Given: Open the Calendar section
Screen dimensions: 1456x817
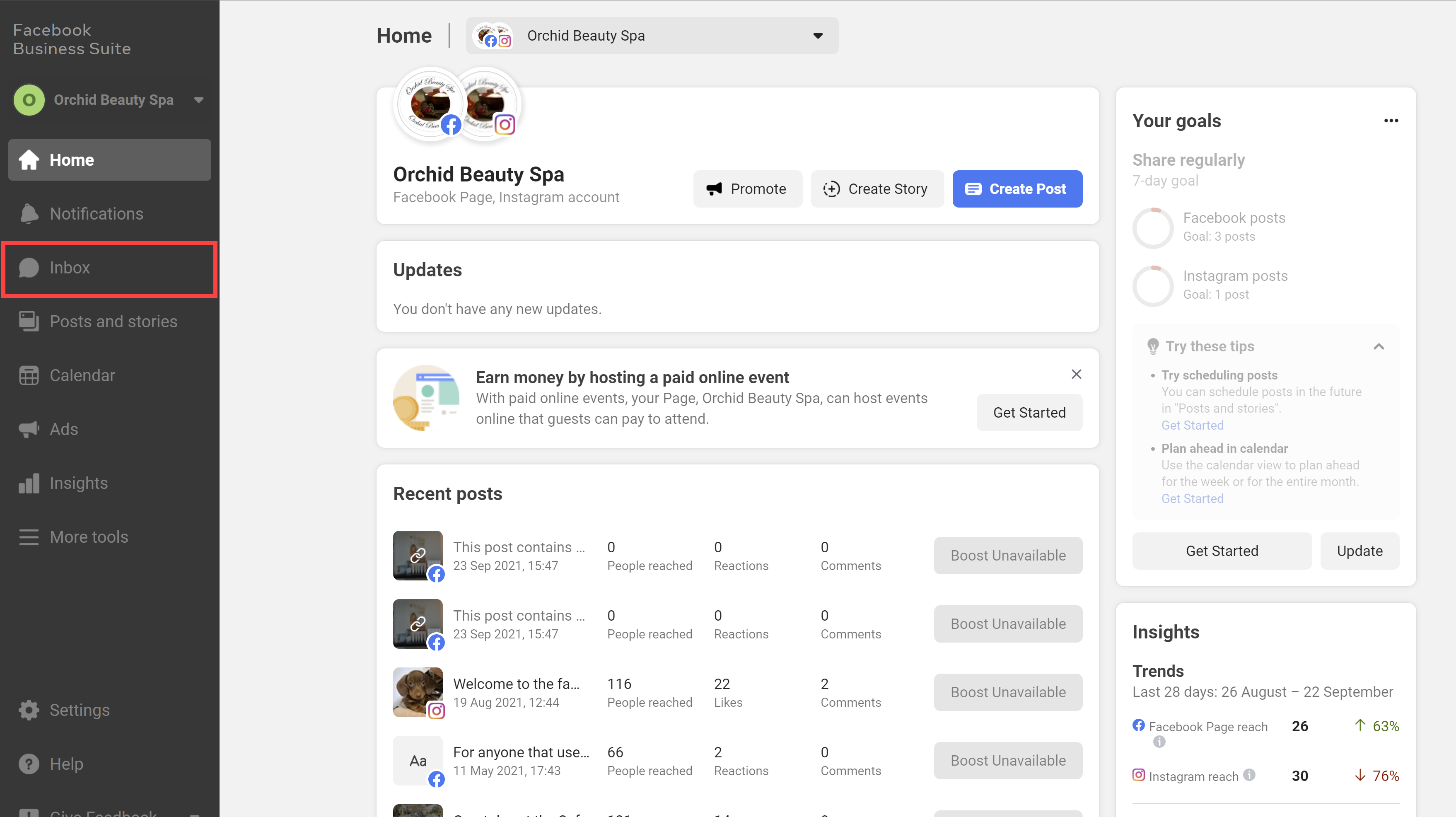Looking at the screenshot, I should click(110, 375).
